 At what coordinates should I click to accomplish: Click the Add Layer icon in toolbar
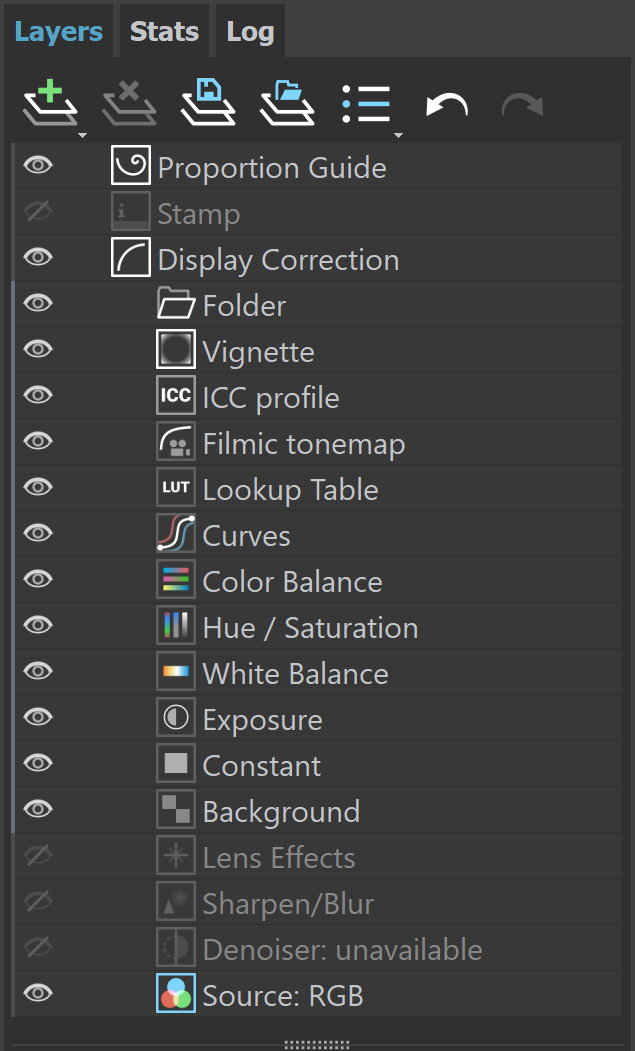[x=50, y=103]
